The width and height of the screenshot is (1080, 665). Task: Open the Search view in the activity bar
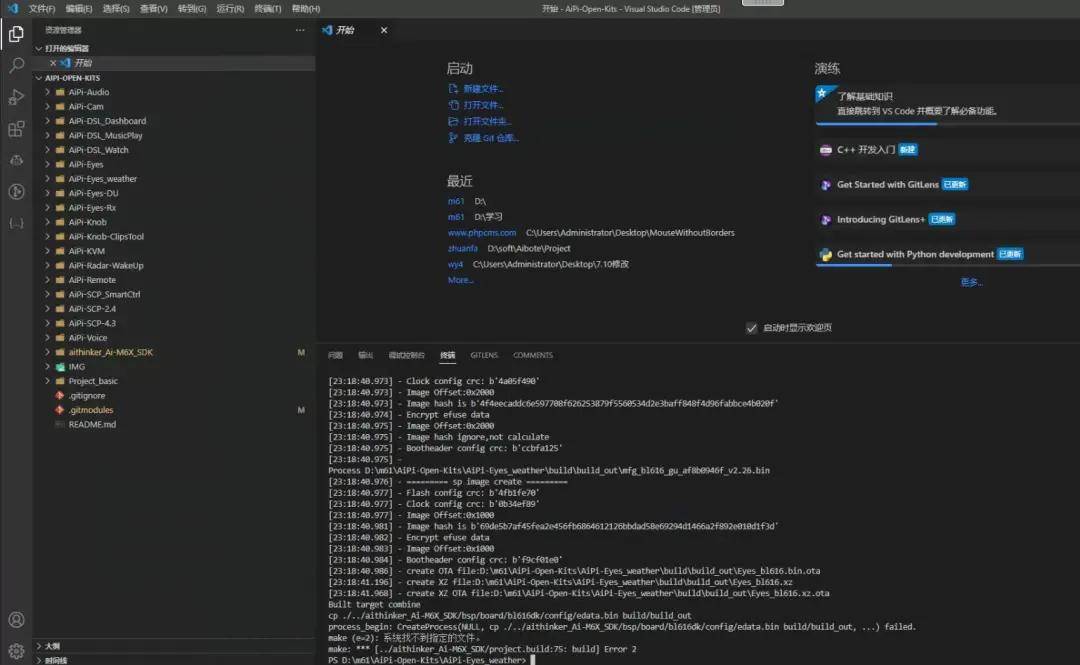pos(16,65)
